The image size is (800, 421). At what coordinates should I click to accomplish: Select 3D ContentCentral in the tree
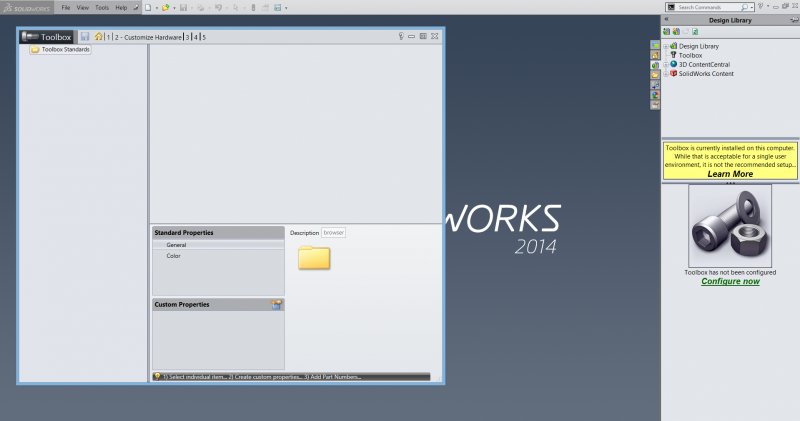[704, 64]
